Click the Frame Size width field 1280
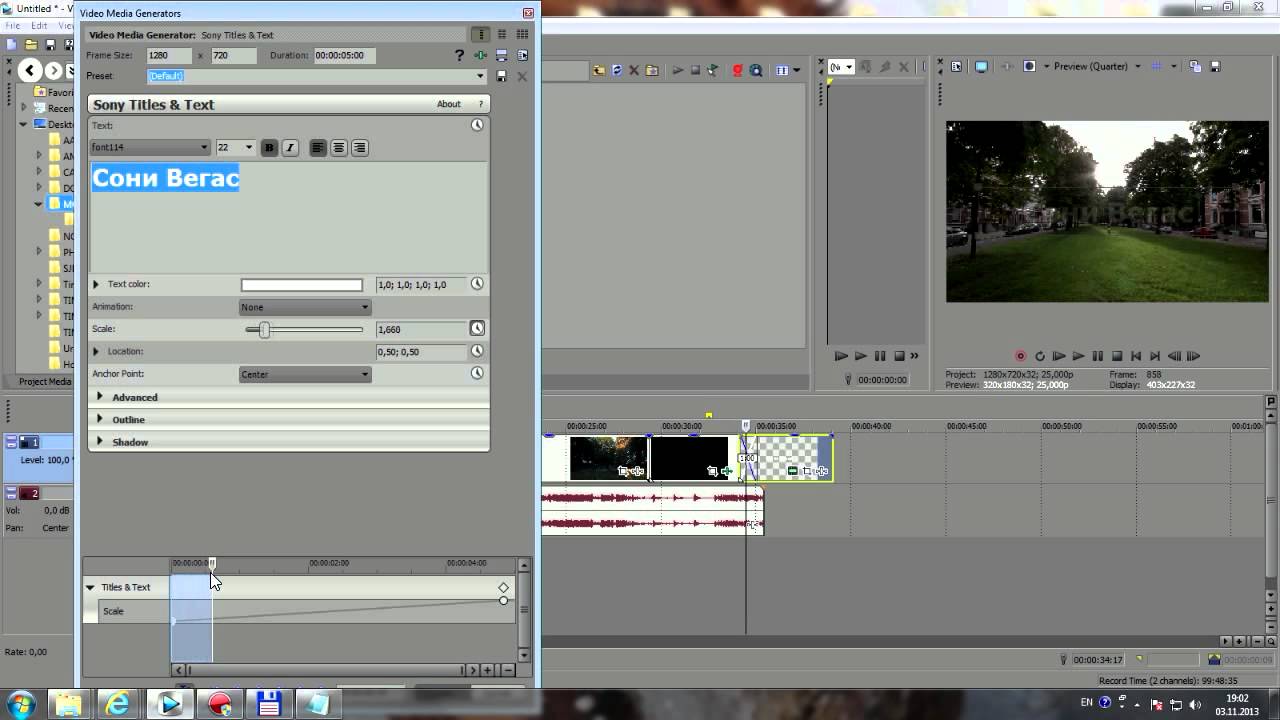This screenshot has width=1280, height=720. (x=170, y=56)
